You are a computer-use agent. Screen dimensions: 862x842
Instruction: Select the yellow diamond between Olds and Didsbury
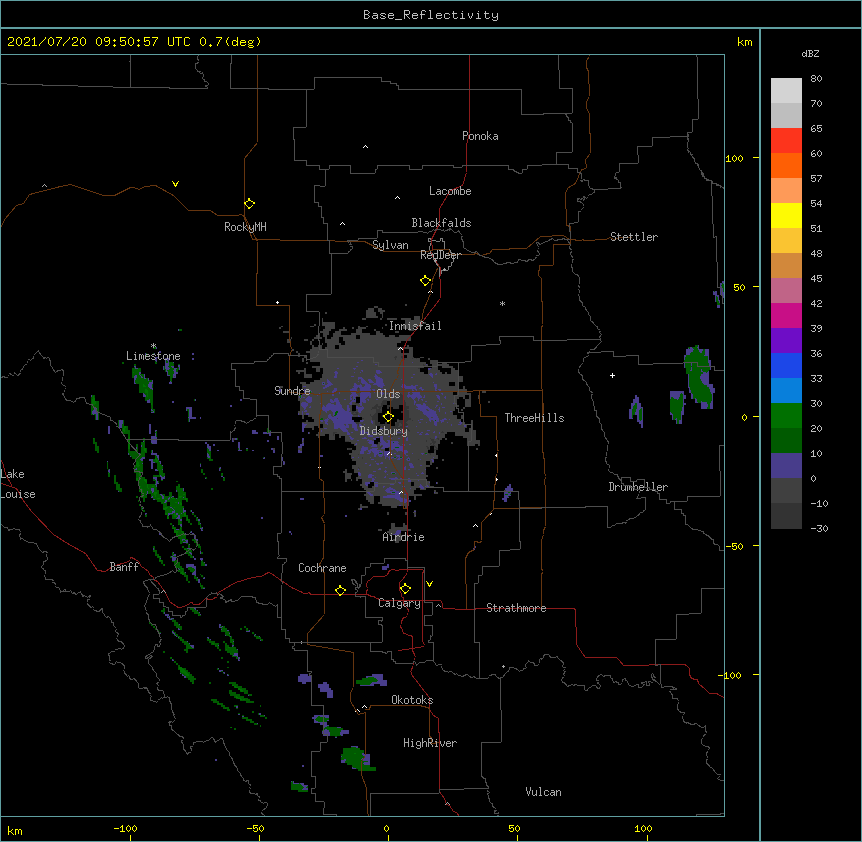[x=388, y=417]
